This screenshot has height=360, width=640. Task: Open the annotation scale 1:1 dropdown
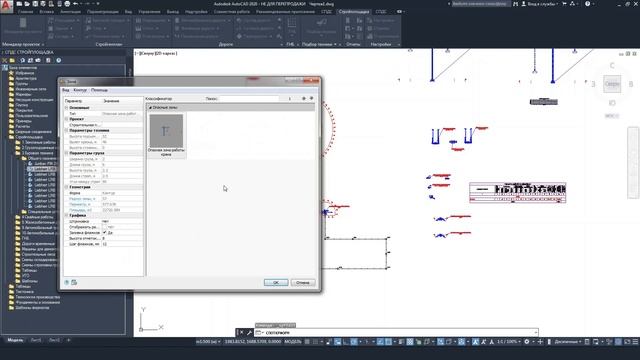(509, 342)
